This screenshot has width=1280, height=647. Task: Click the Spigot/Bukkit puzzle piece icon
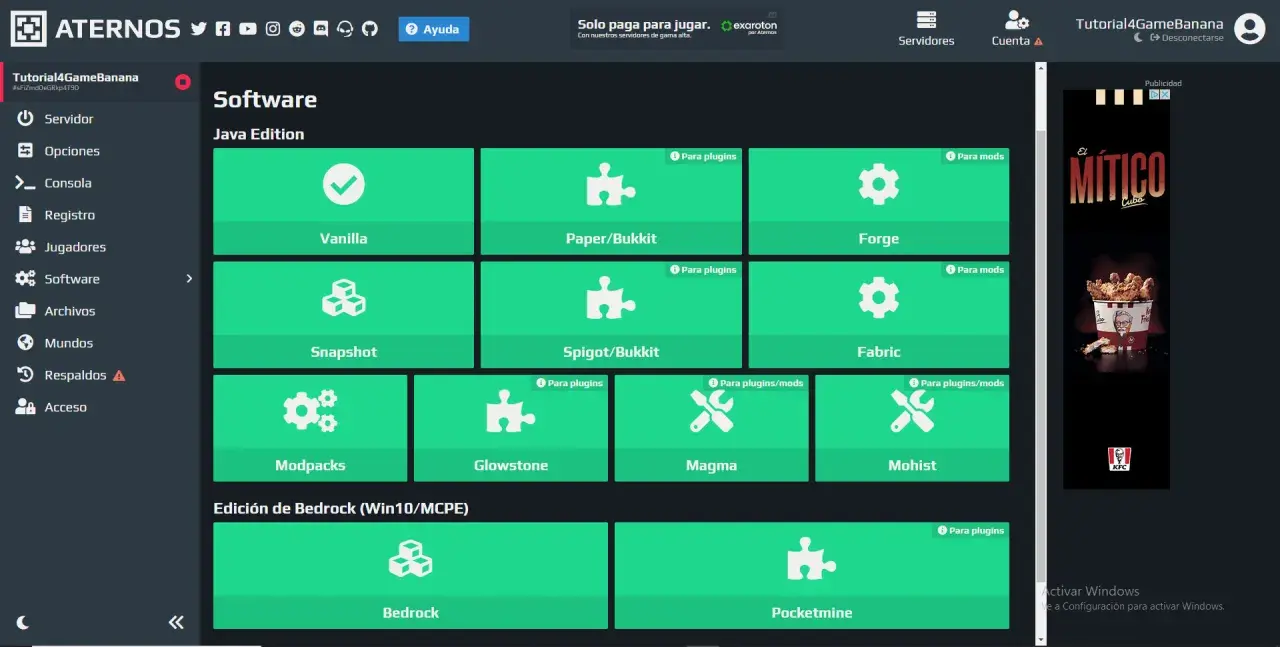(611, 297)
